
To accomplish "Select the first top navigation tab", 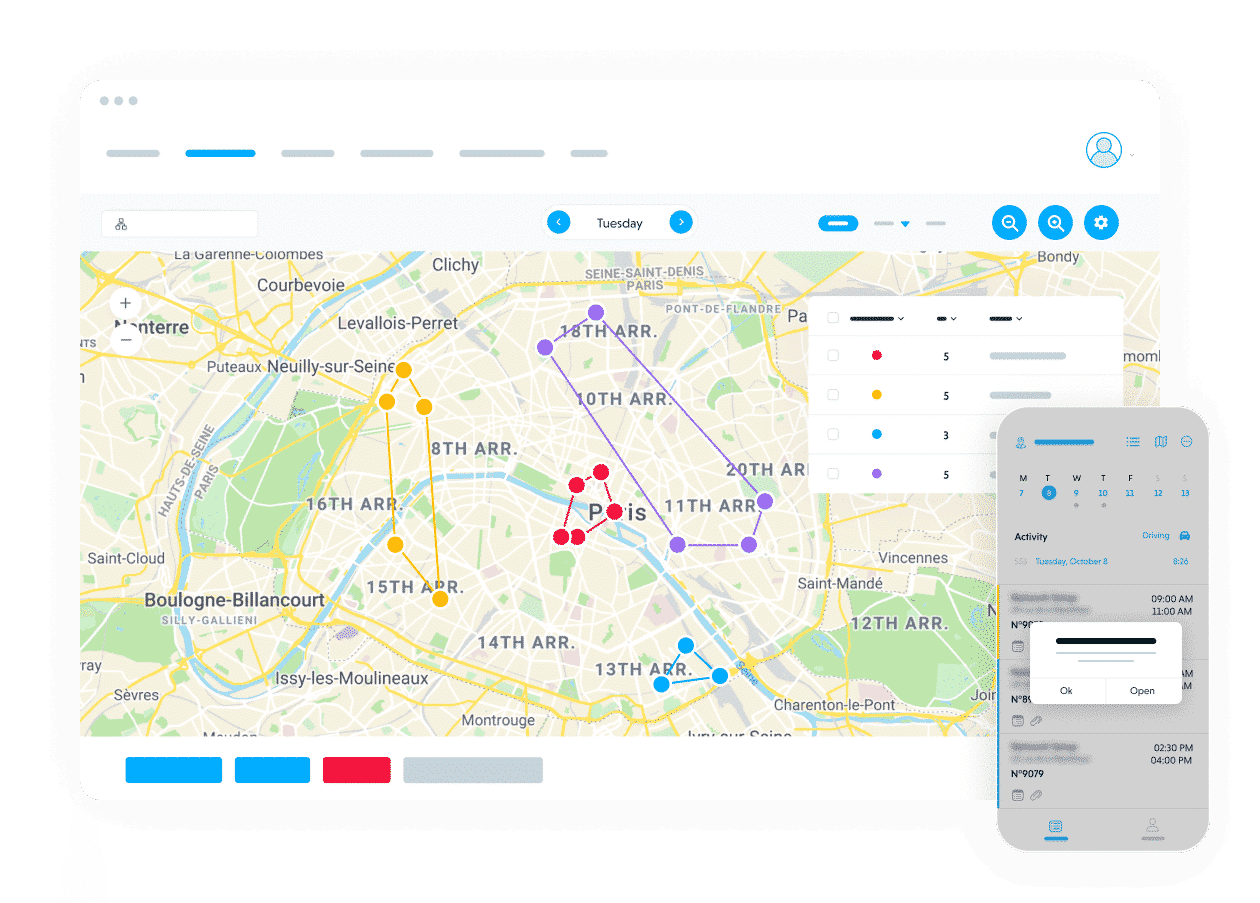I will [x=133, y=154].
